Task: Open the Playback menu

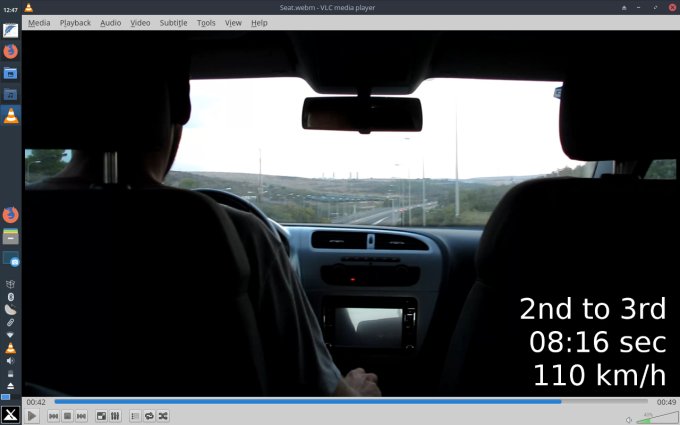Action: point(75,23)
